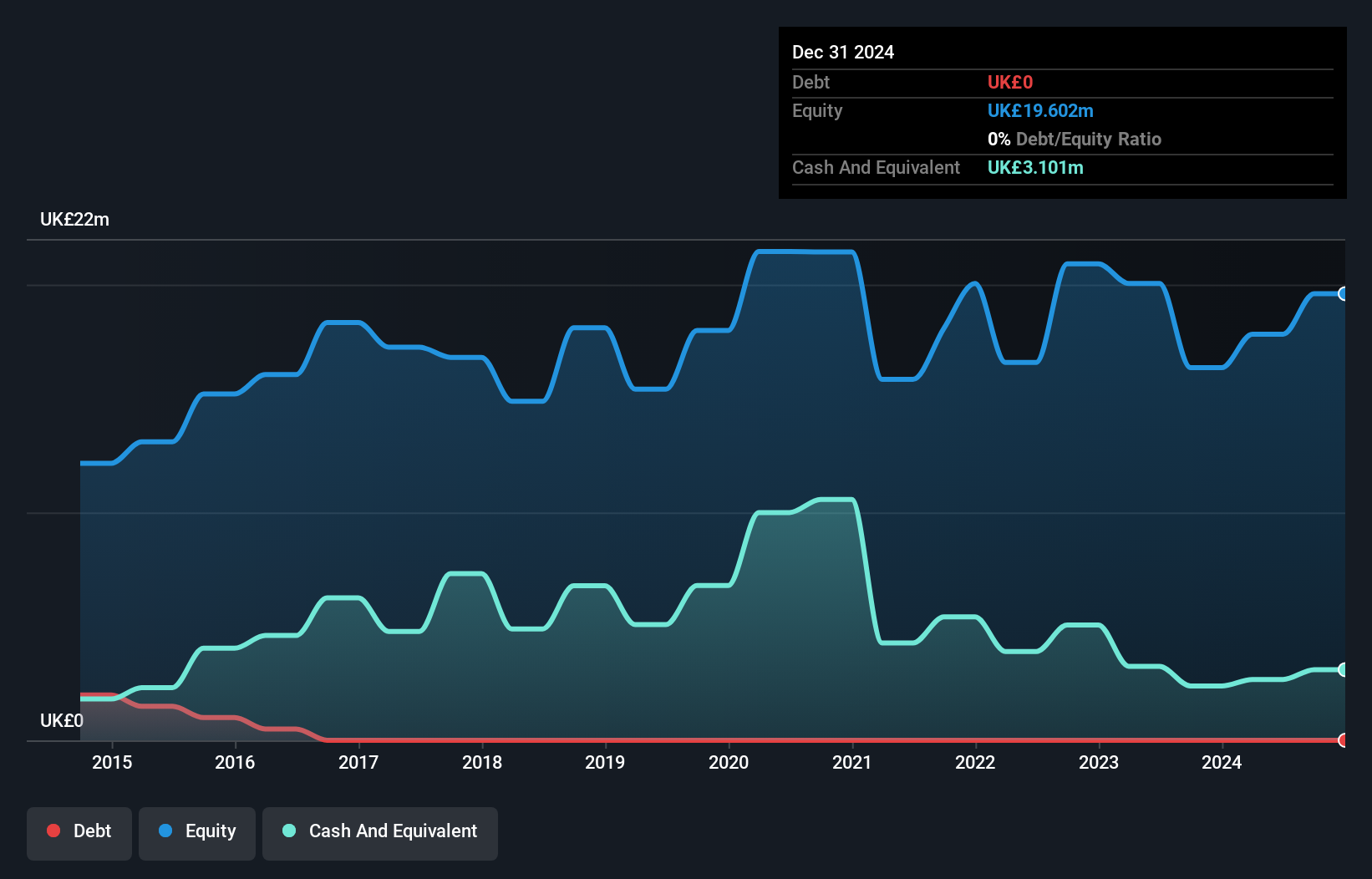Click the 2016 x-axis label
The height and width of the screenshot is (879, 1372).
pyautogui.click(x=235, y=762)
